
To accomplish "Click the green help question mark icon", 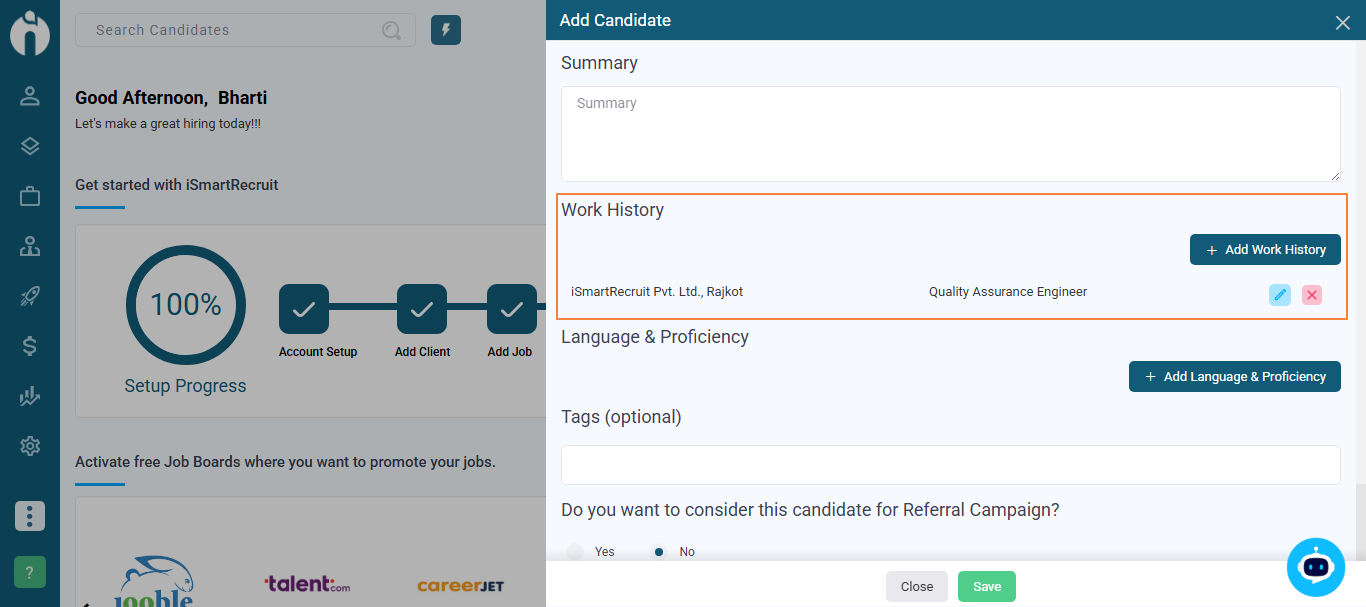I will (30, 572).
